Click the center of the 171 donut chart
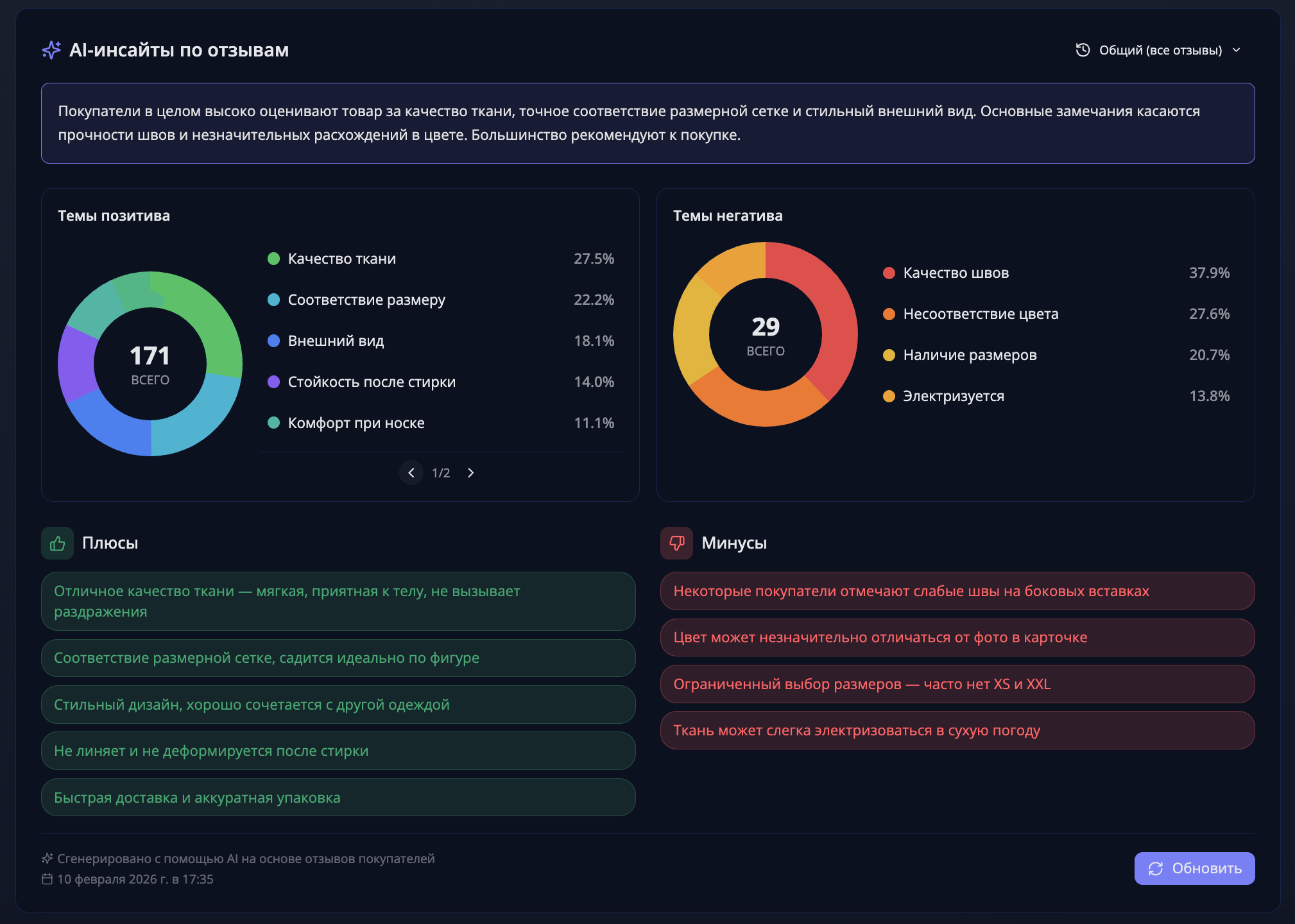 pyautogui.click(x=150, y=364)
